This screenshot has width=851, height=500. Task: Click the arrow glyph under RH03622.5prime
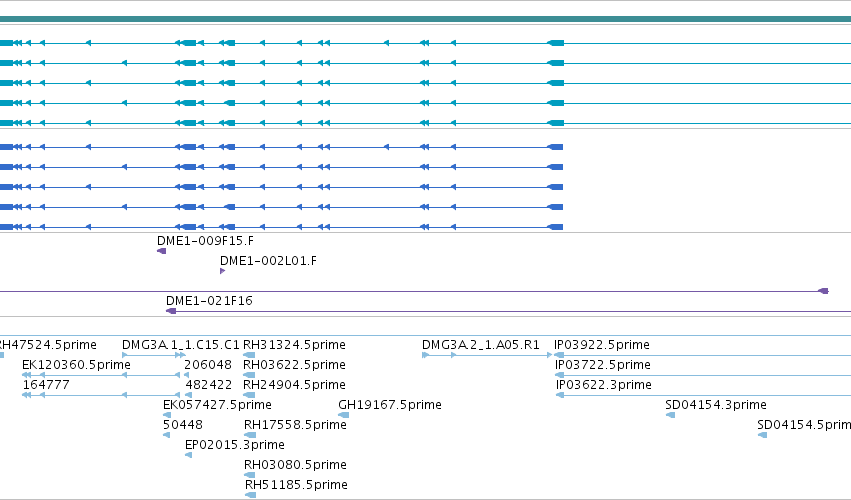pos(249,375)
